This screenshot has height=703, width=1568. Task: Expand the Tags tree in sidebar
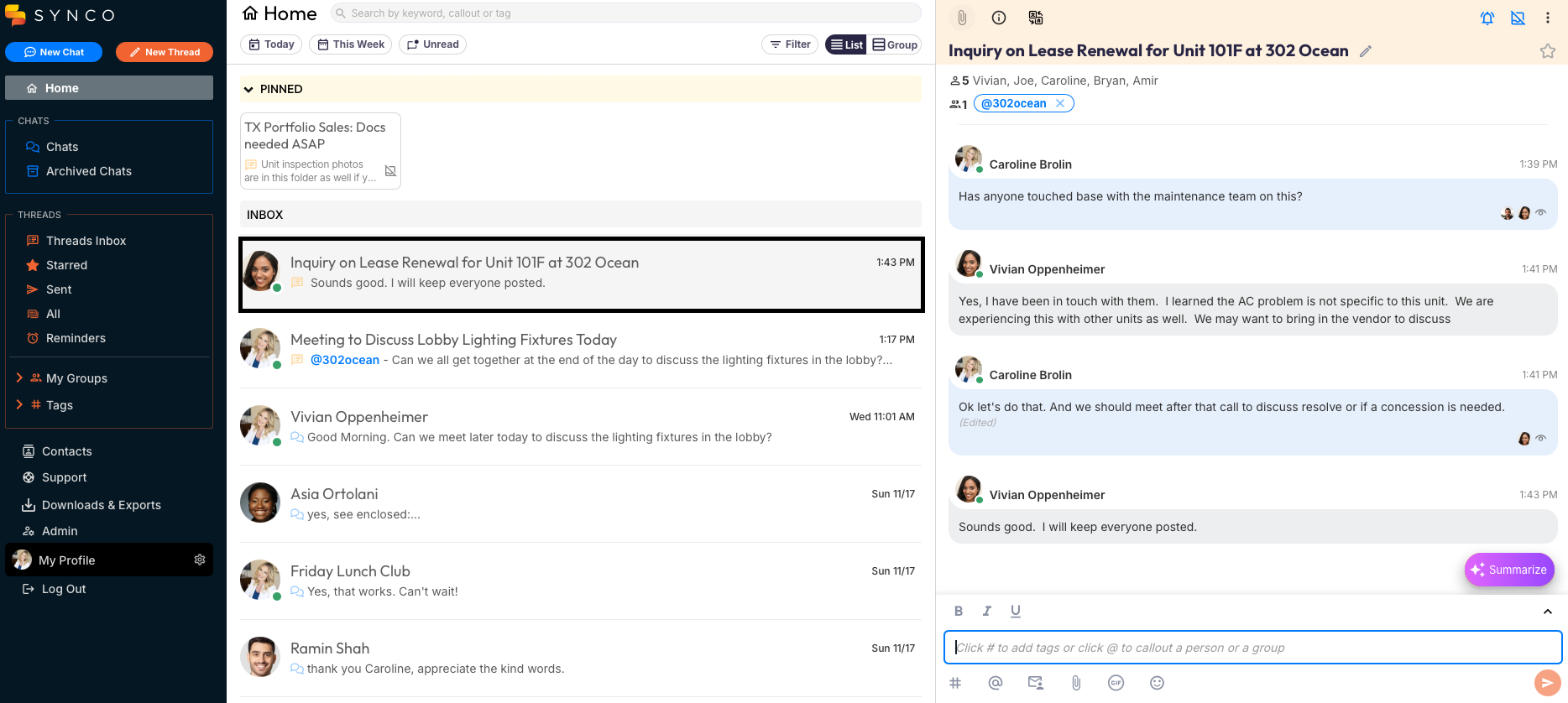click(x=19, y=405)
